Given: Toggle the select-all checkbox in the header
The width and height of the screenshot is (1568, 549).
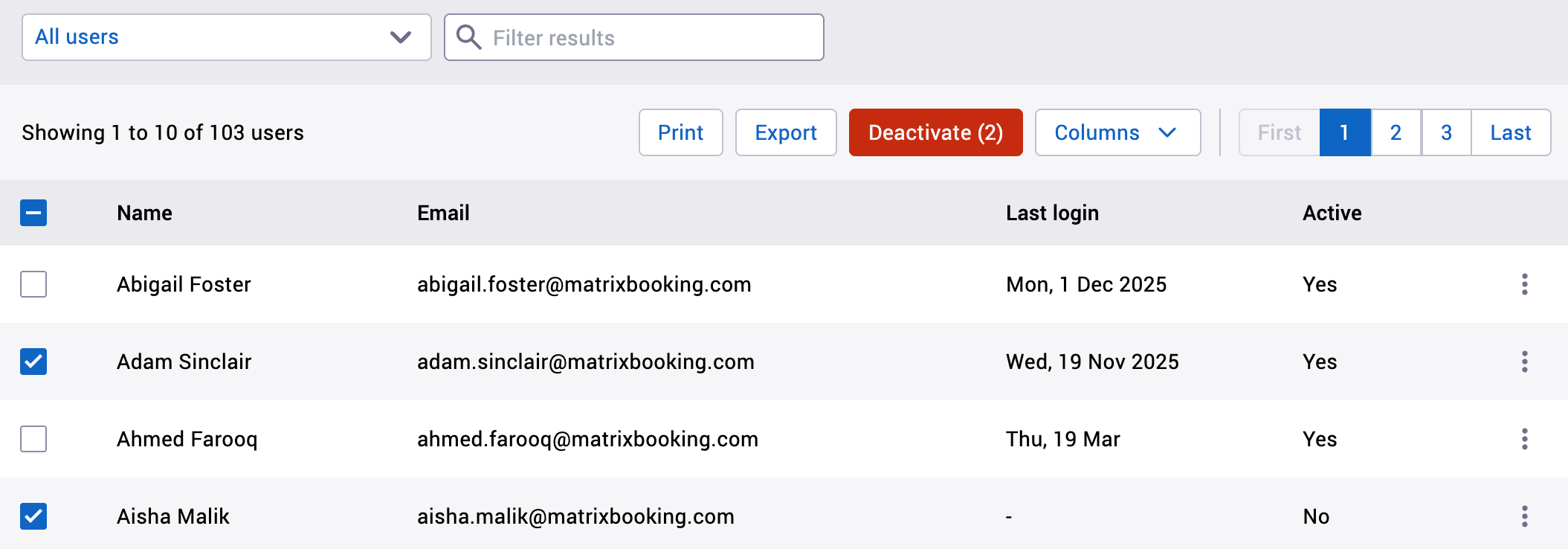Looking at the screenshot, I should click(34, 213).
